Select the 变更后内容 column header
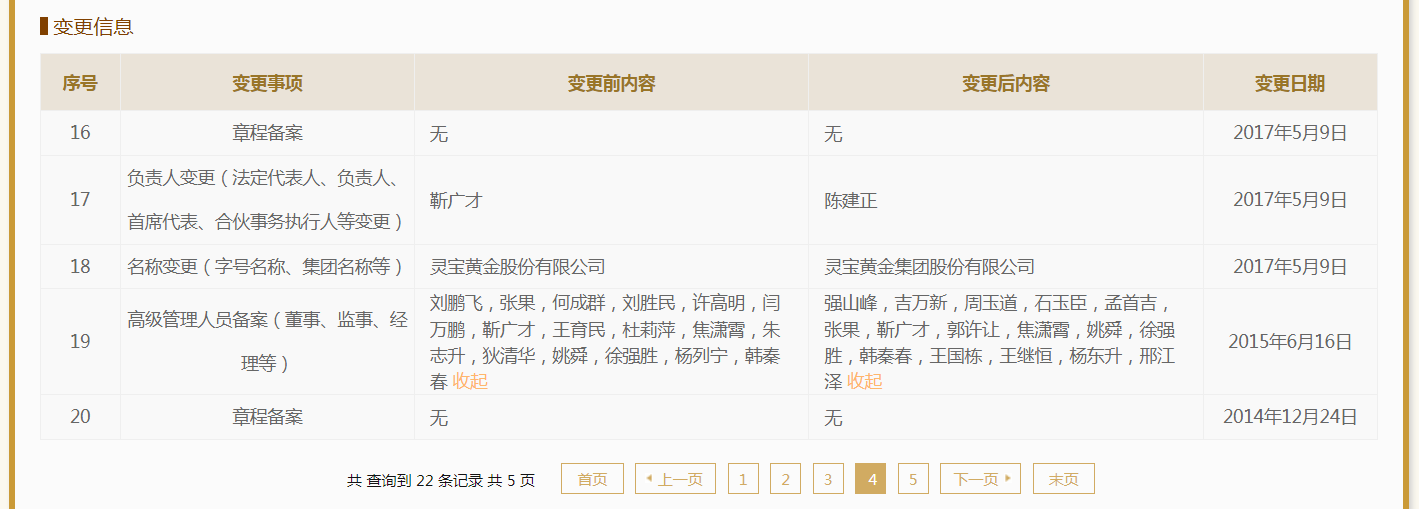1419x509 pixels. tap(1005, 83)
